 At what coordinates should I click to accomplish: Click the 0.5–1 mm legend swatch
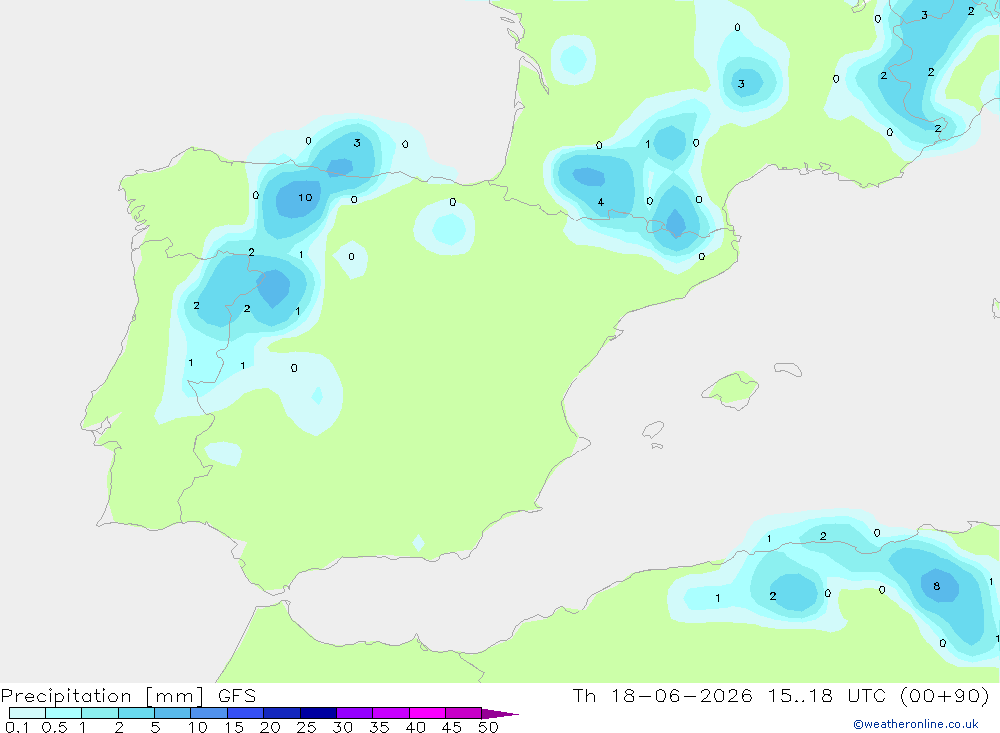coord(64,713)
